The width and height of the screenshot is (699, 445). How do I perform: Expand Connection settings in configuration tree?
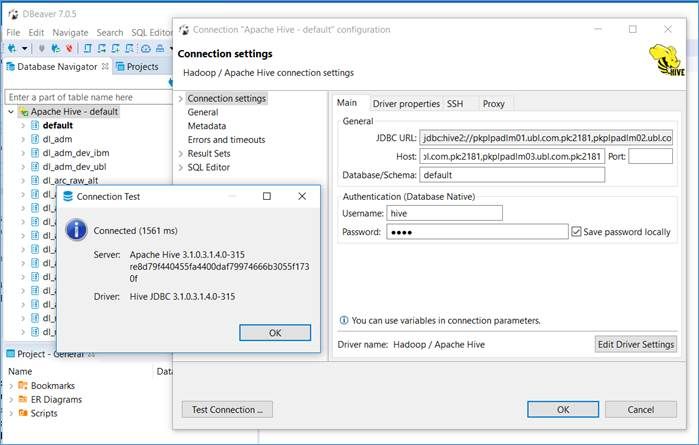click(181, 99)
